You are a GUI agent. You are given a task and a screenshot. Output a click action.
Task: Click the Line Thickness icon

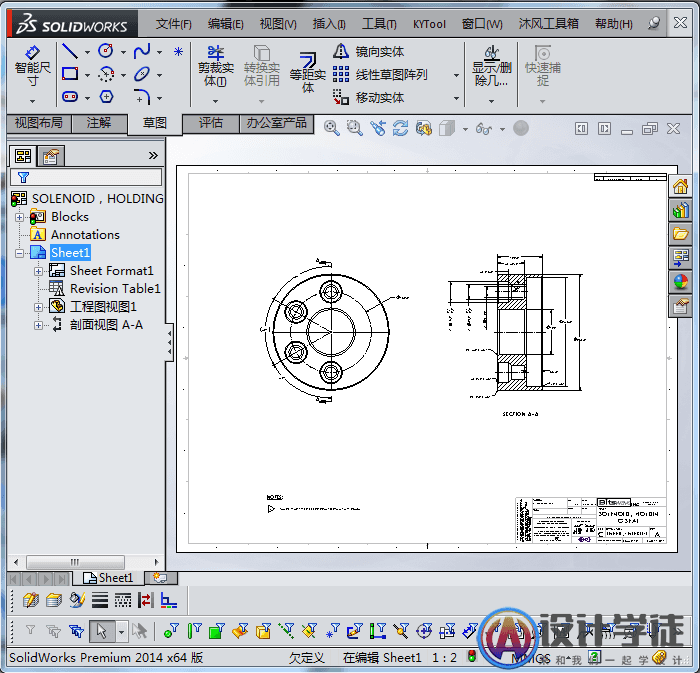point(100,601)
